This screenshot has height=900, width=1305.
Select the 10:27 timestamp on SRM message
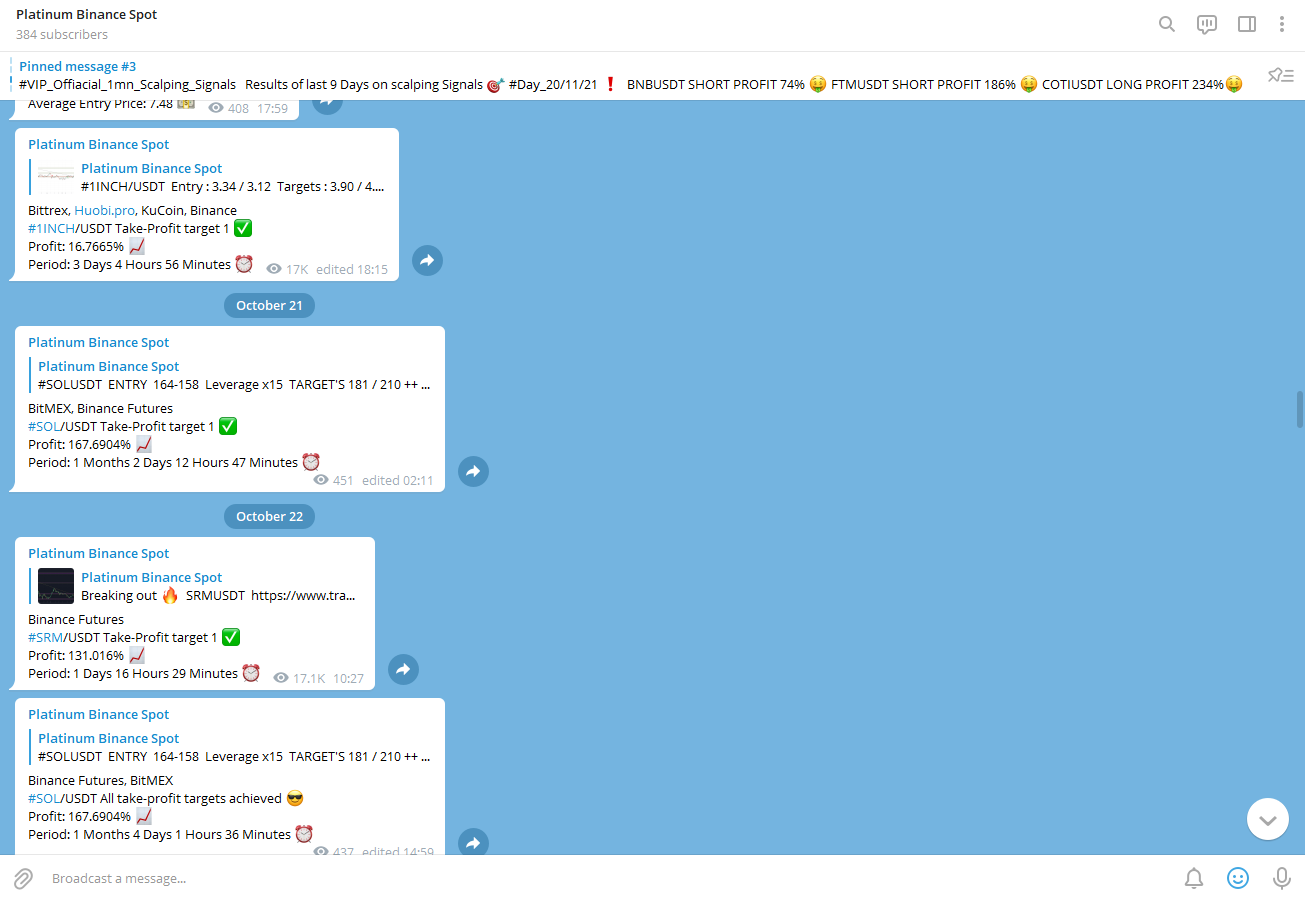[349, 678]
